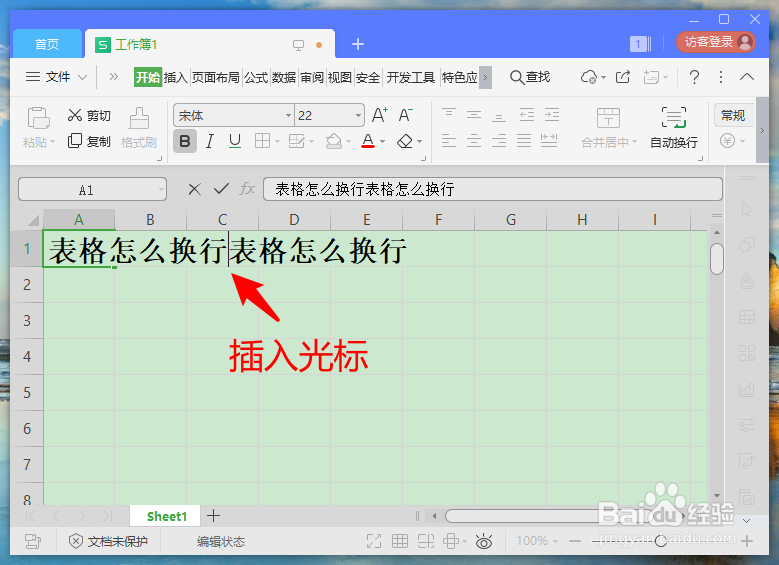The image size is (779, 565).
Task: Select row header 3
Action: click(27, 321)
